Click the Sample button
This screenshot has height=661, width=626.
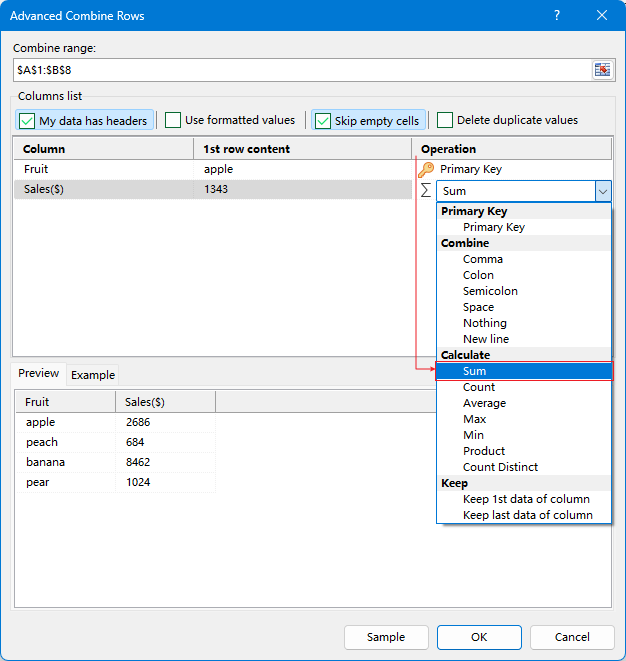point(386,637)
